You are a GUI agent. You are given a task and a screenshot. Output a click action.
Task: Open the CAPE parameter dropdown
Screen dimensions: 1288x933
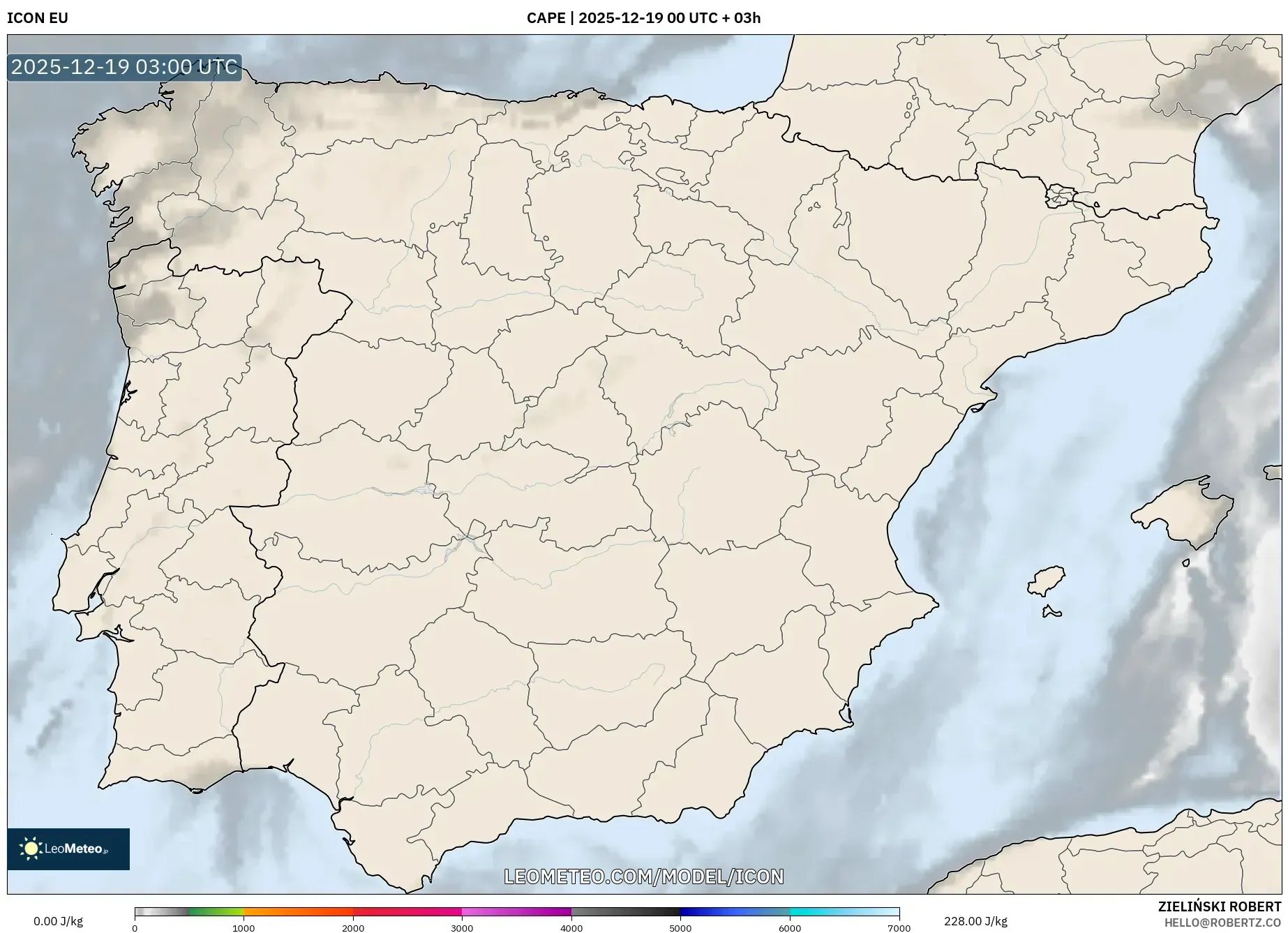click(547, 19)
